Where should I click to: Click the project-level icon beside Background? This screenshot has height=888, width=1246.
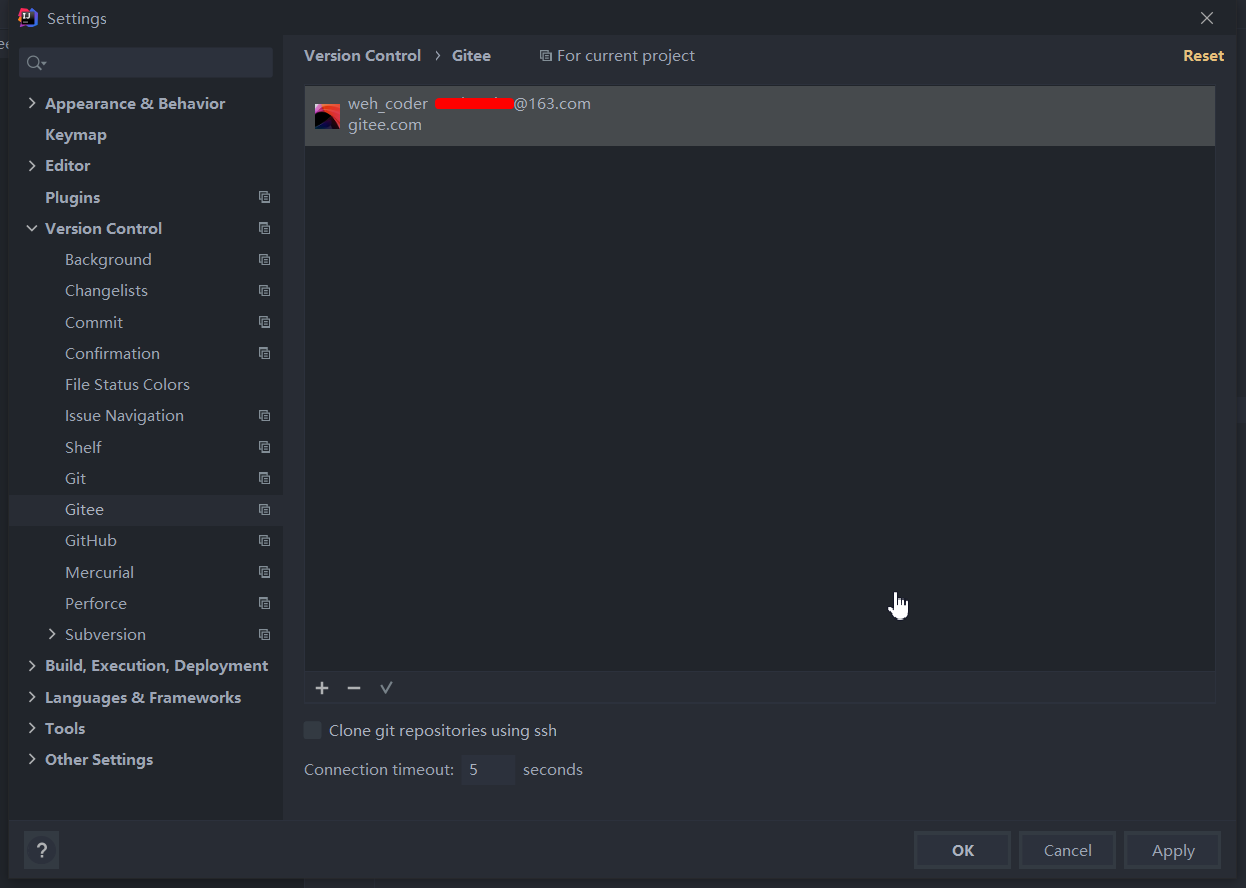(x=264, y=260)
